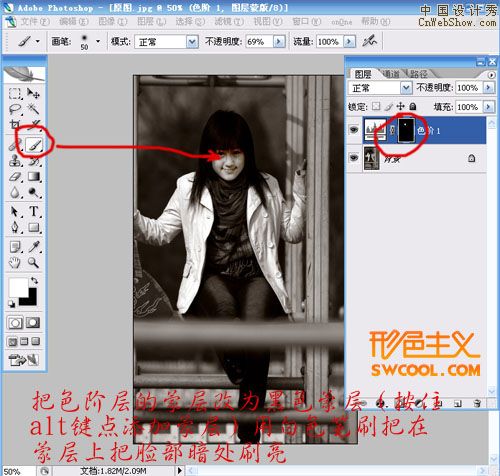Image resolution: width=500 pixels, height=476 pixels.
Task: Hide the 色阶 1 layer eye
Action: [354, 129]
